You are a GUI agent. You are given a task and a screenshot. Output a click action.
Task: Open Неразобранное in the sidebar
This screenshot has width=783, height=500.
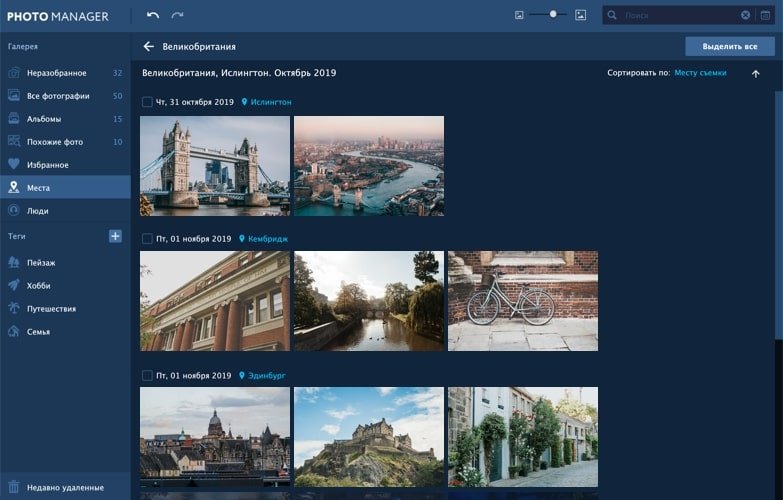65,73
